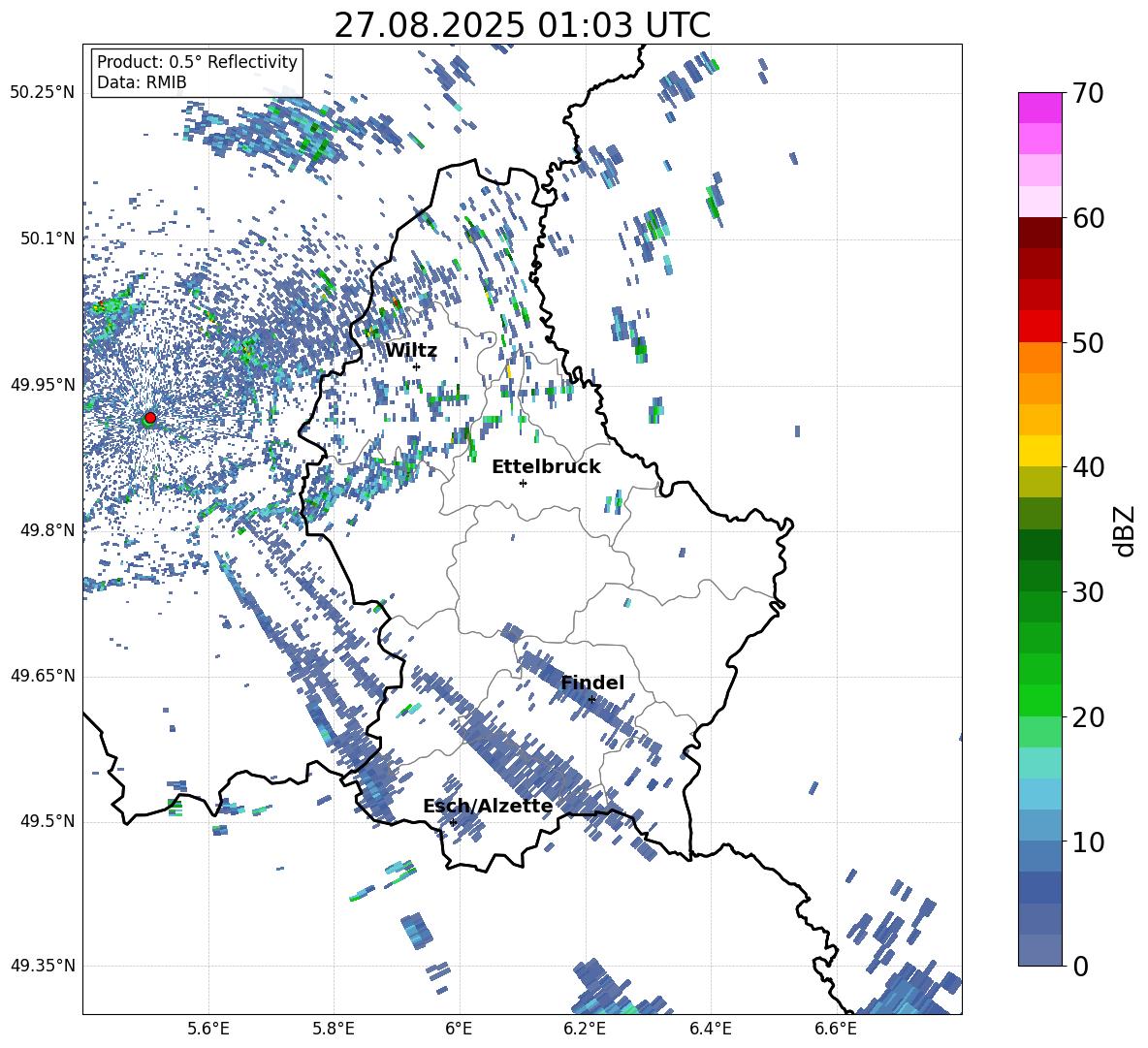Click the 6°E longitude label
The width and height of the screenshot is (1148, 1048).
click(x=459, y=1029)
